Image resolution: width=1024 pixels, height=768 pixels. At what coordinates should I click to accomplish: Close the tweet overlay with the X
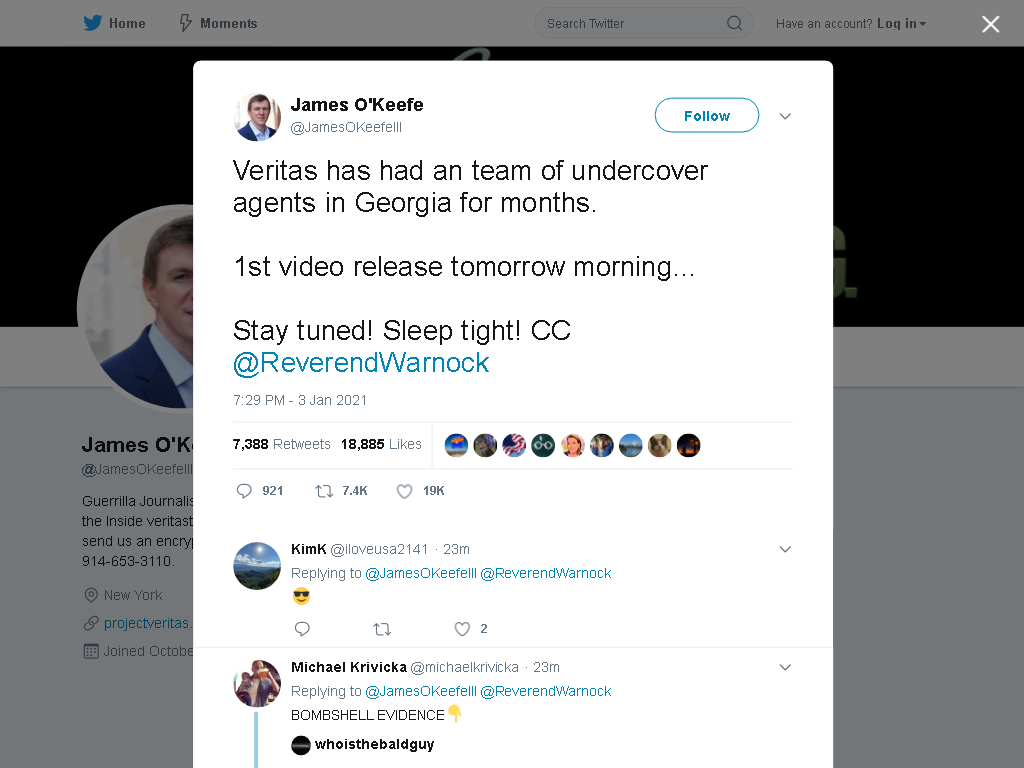tap(990, 24)
